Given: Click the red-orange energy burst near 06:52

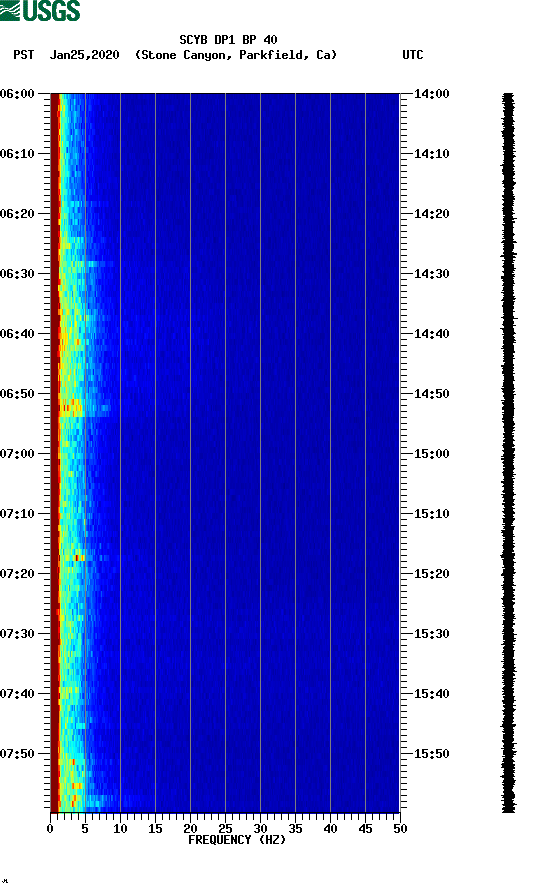Looking at the screenshot, I should [x=71, y=408].
